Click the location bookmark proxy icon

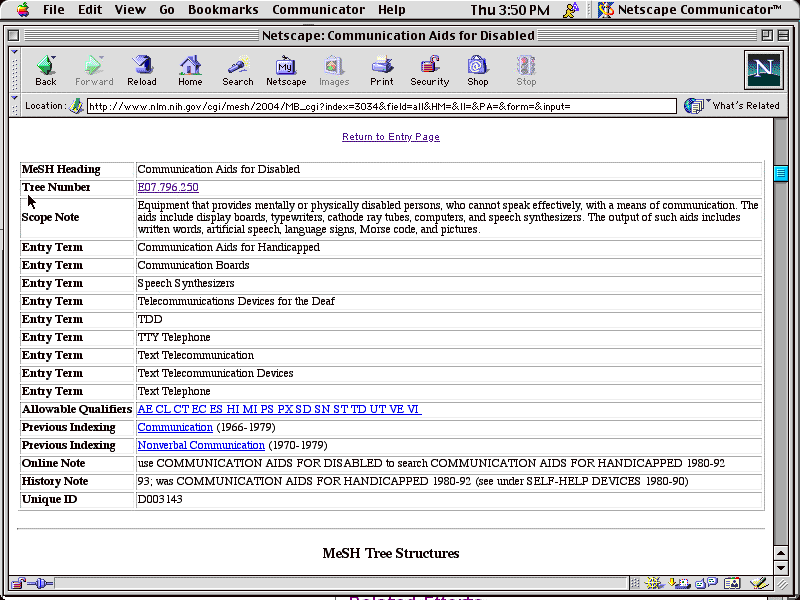click(x=77, y=106)
